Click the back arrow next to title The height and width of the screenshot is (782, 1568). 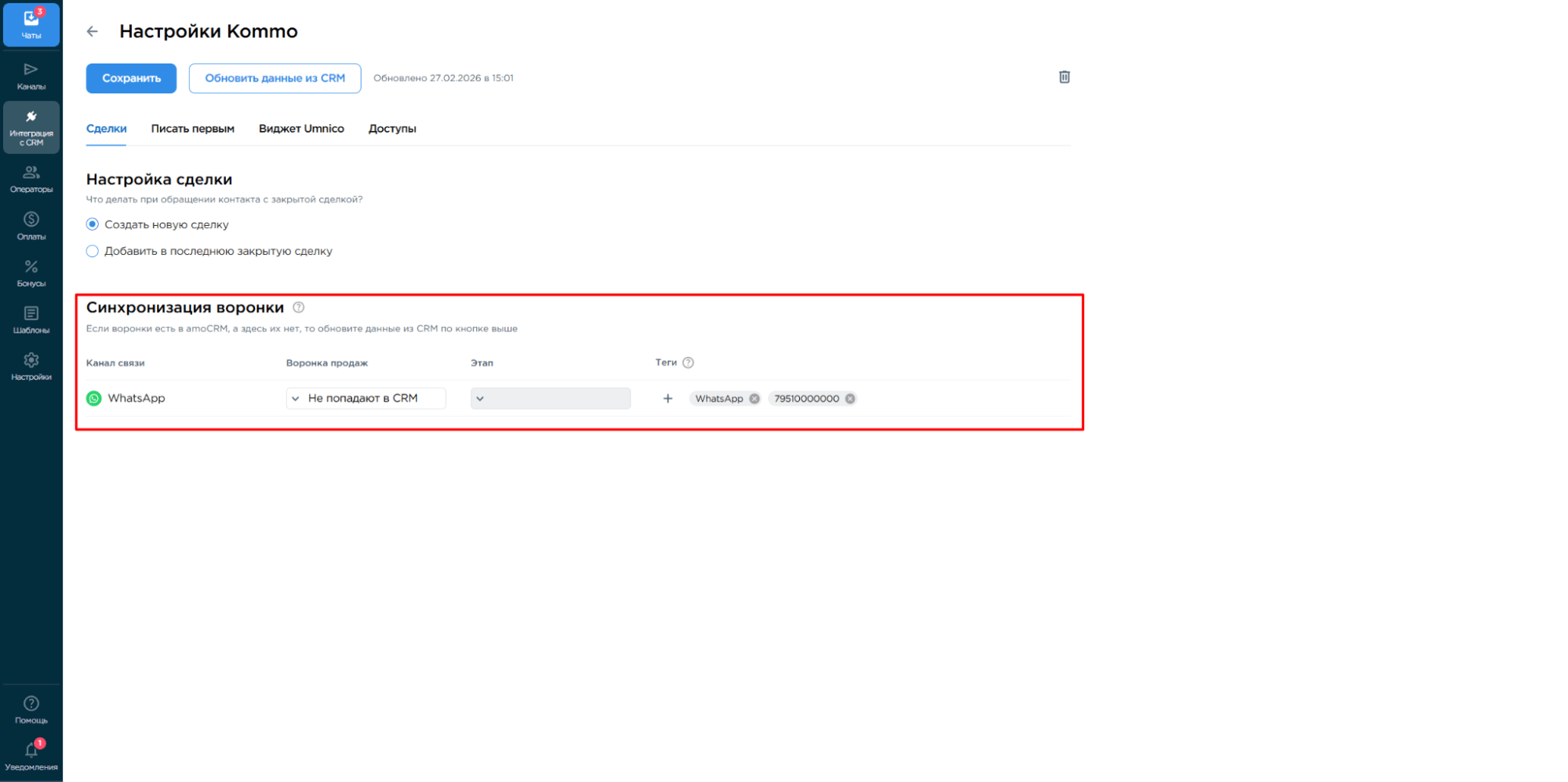point(93,31)
